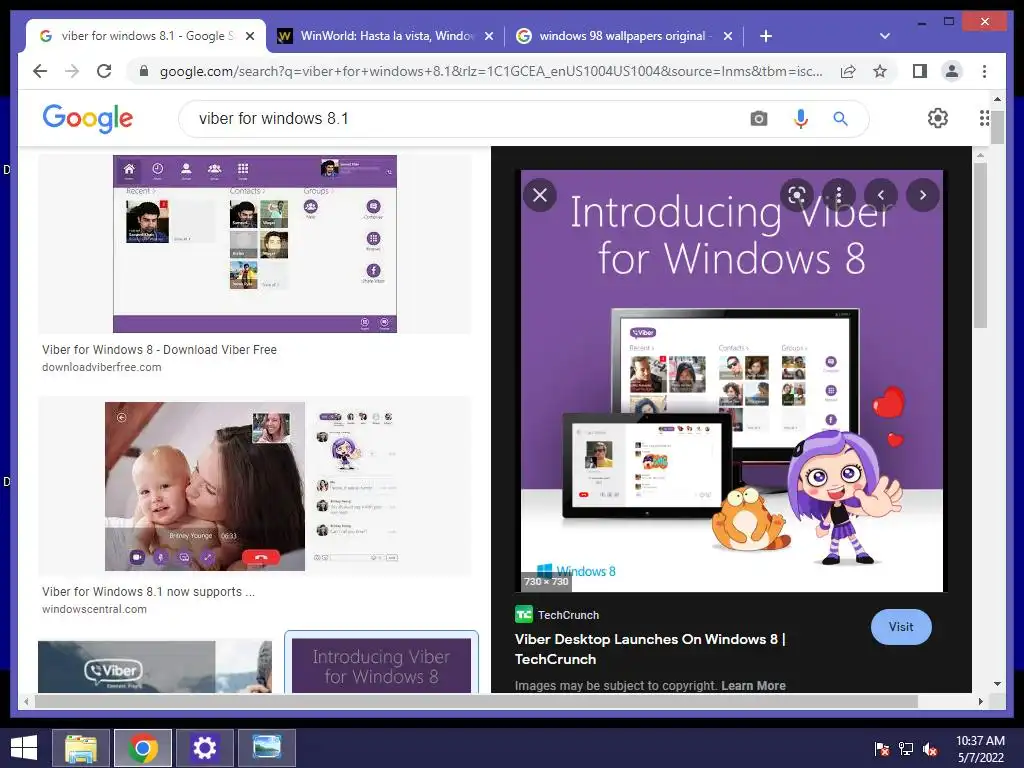Show next image in preview

922,195
